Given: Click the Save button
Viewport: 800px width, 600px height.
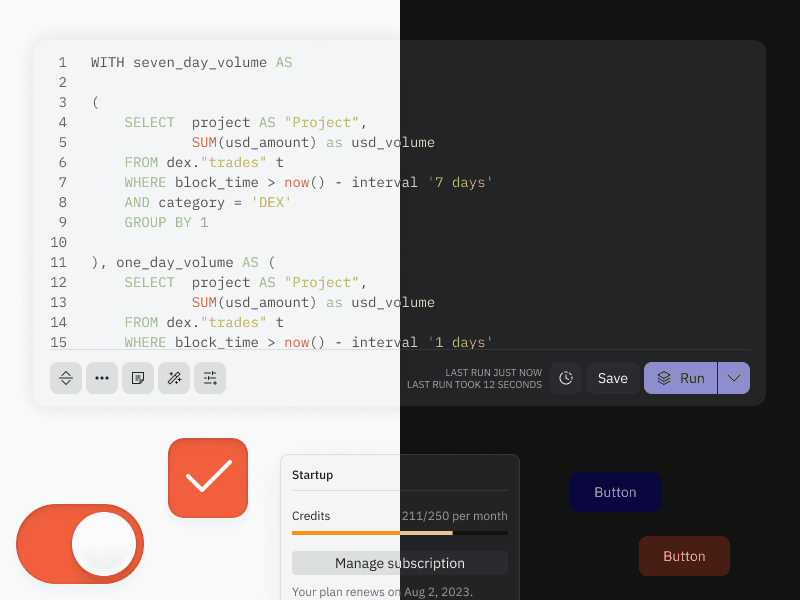Looking at the screenshot, I should [x=613, y=378].
